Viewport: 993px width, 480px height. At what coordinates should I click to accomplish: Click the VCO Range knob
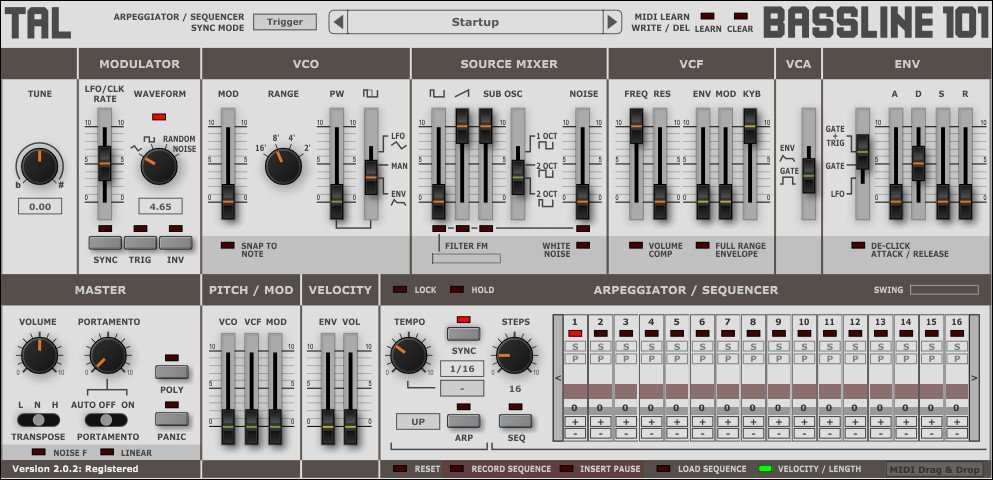click(283, 166)
